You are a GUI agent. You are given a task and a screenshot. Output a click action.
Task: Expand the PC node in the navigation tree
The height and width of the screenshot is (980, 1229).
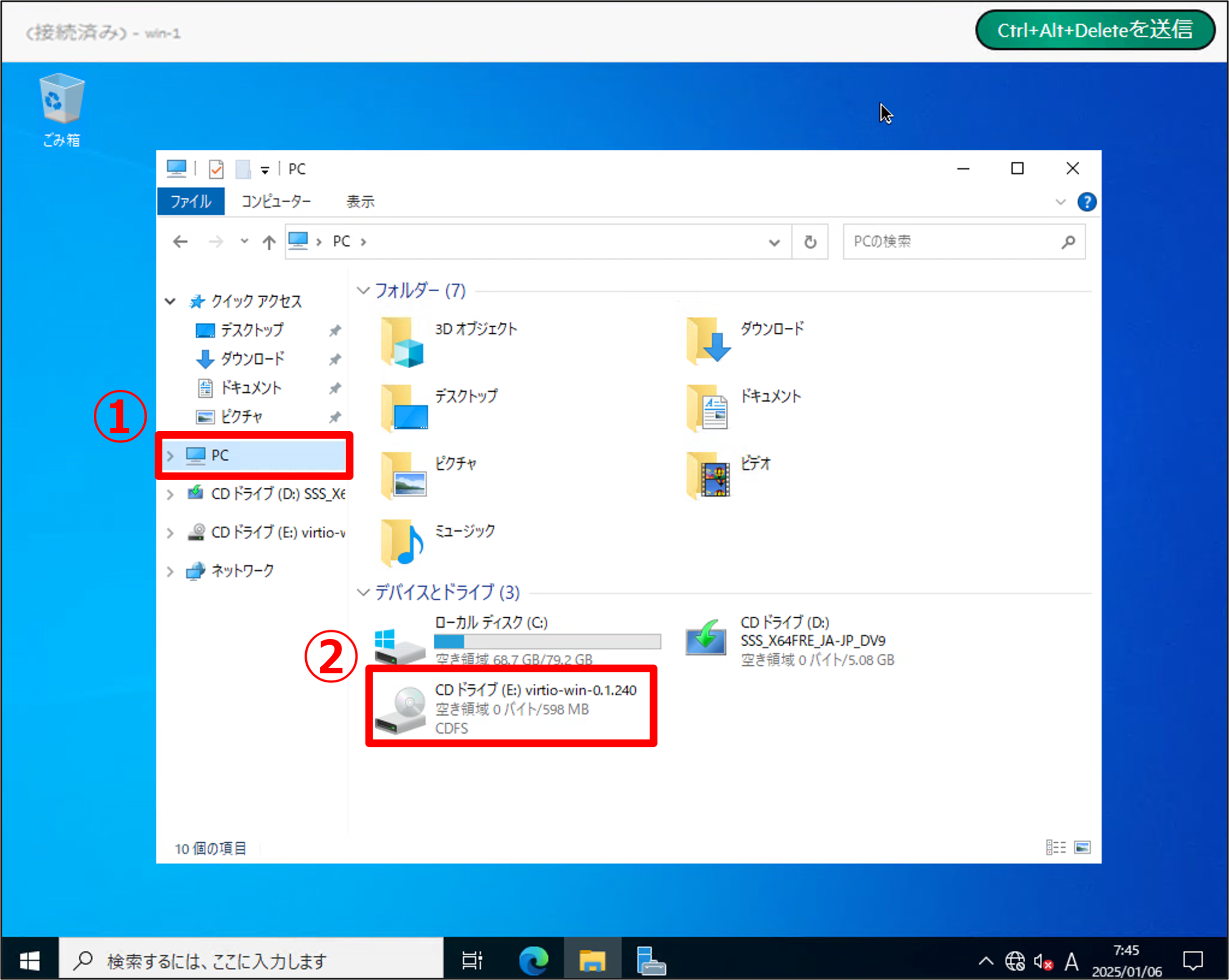pyautogui.click(x=170, y=455)
